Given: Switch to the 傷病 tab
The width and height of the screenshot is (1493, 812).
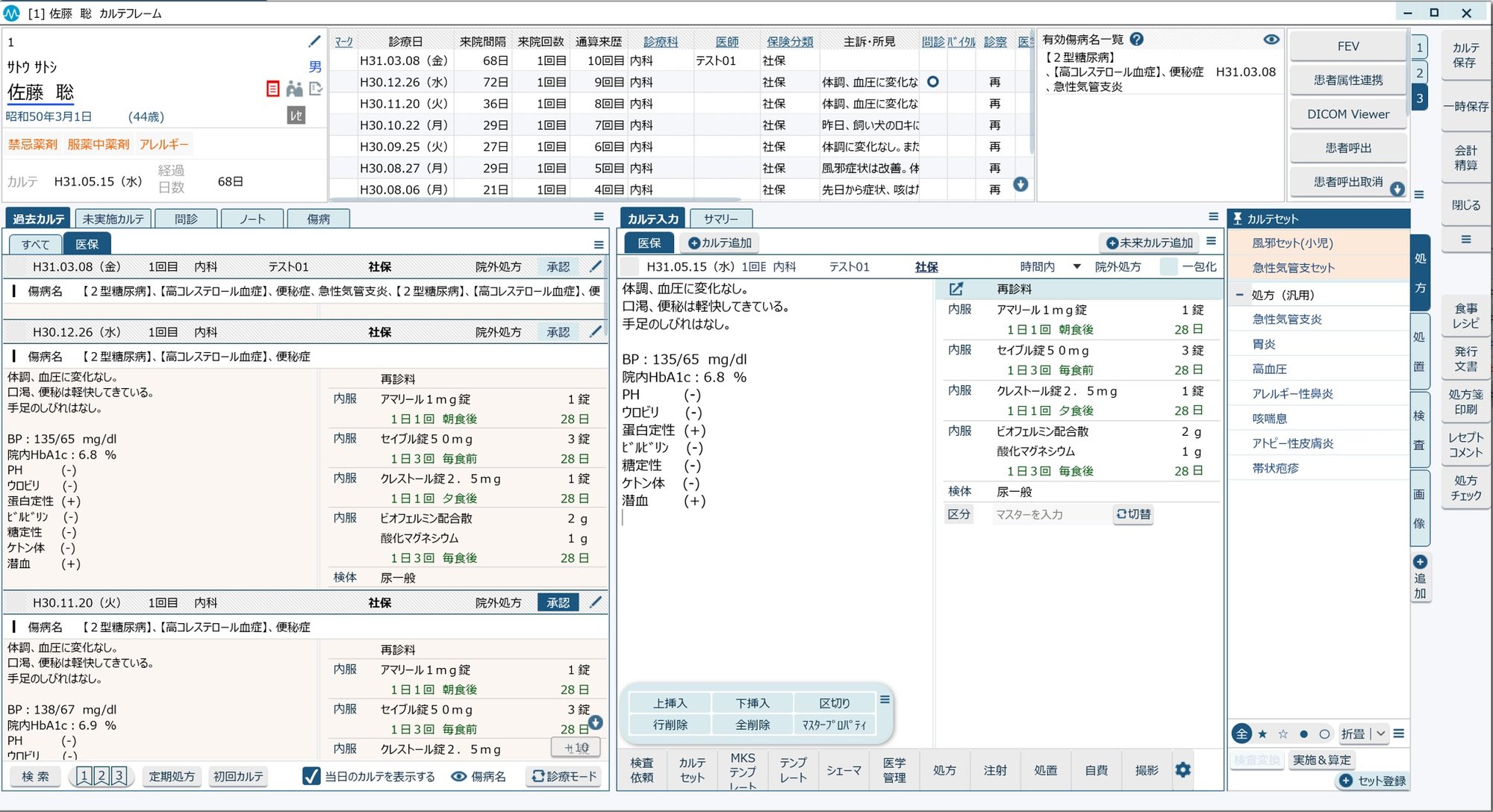Looking at the screenshot, I should pos(319,219).
